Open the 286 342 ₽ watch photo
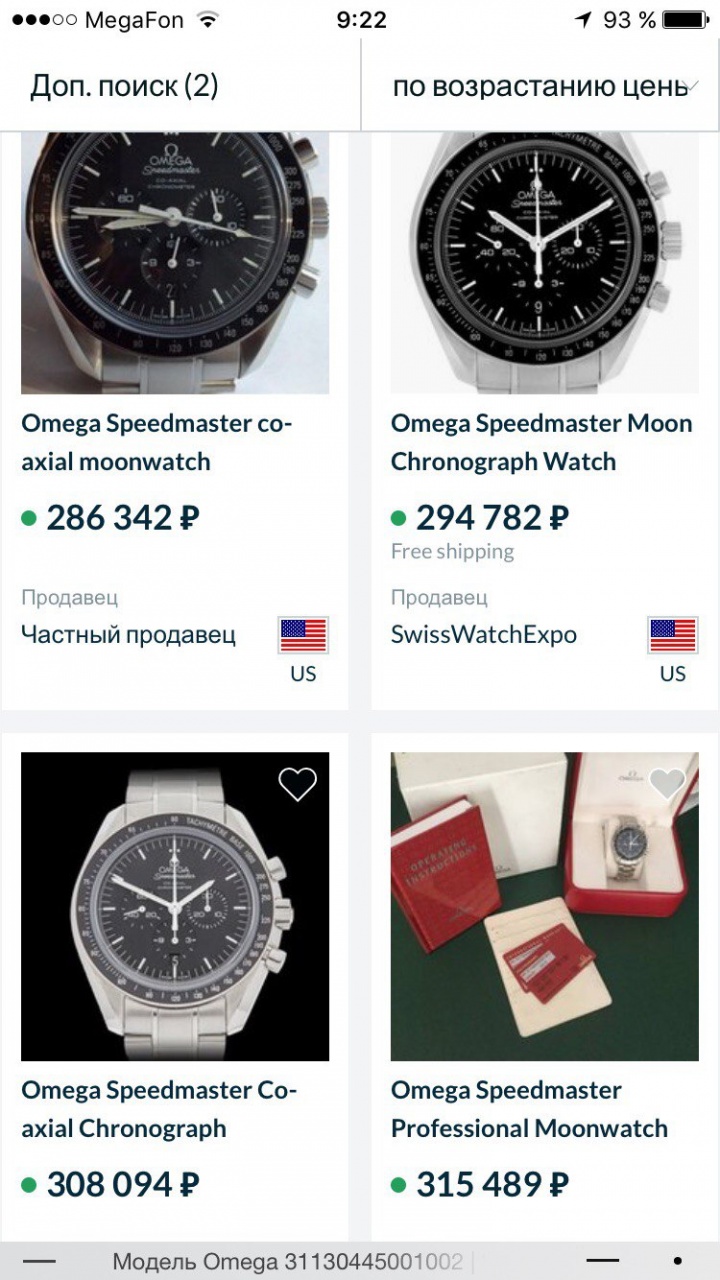The image size is (720, 1280). tap(175, 262)
